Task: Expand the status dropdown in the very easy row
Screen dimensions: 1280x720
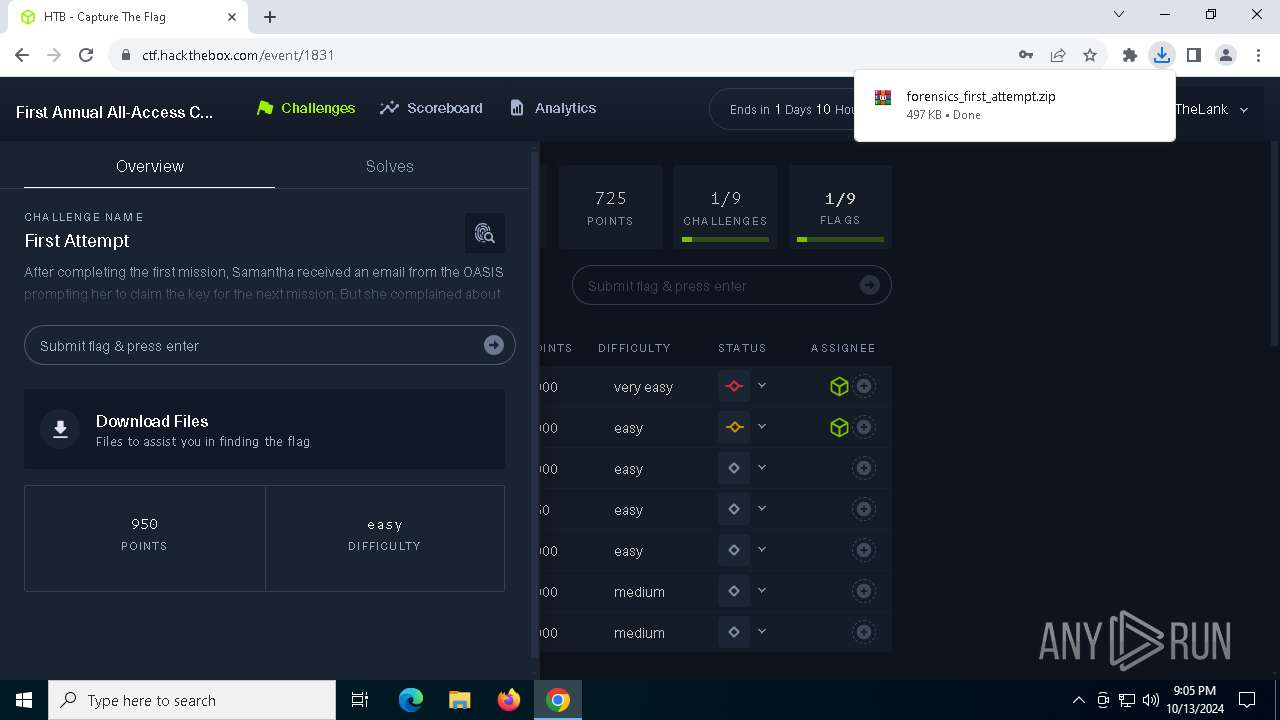Action: click(762, 385)
